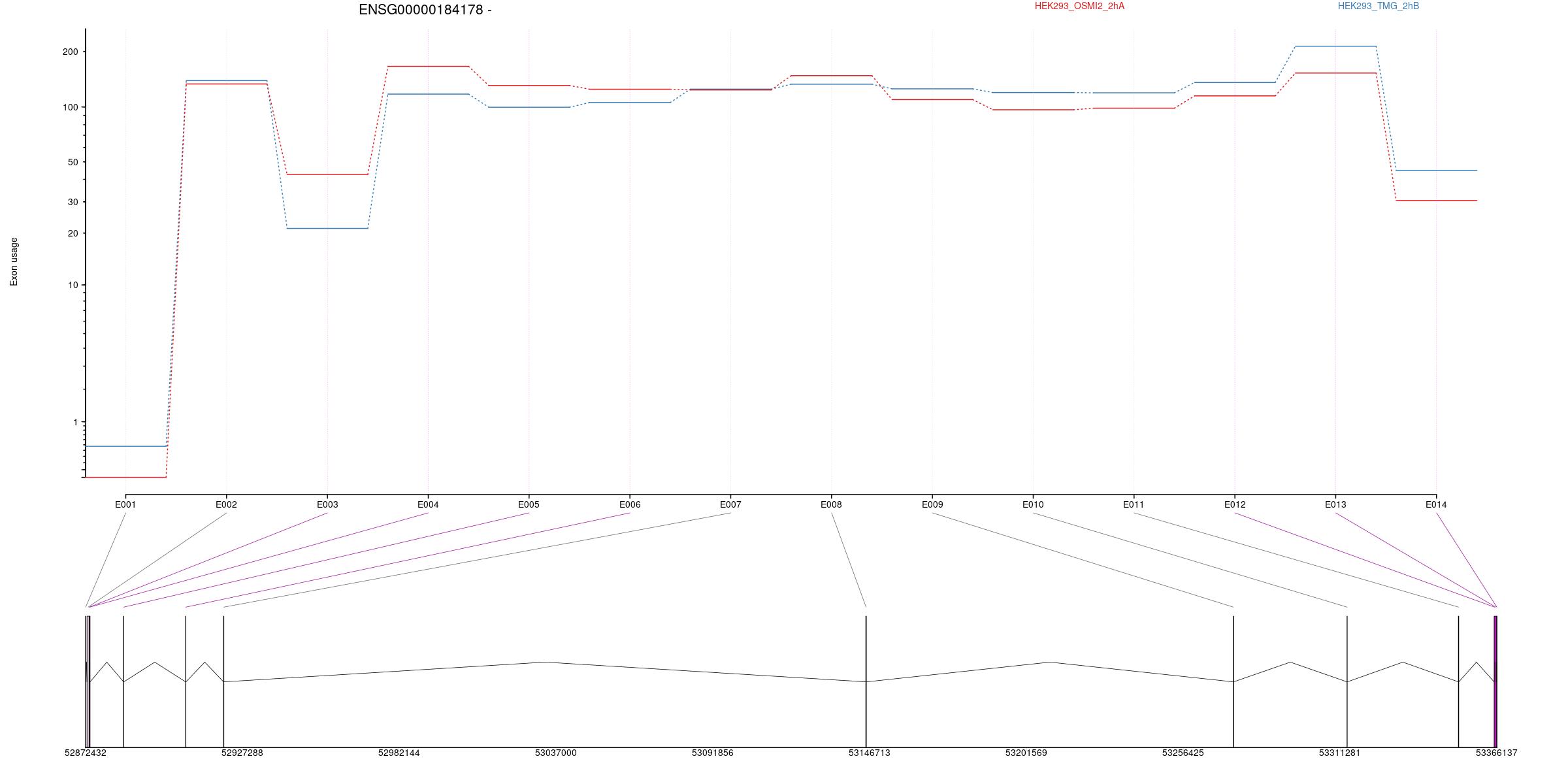
Task: Click the exon bar near 53146713
Action: (x=866, y=681)
